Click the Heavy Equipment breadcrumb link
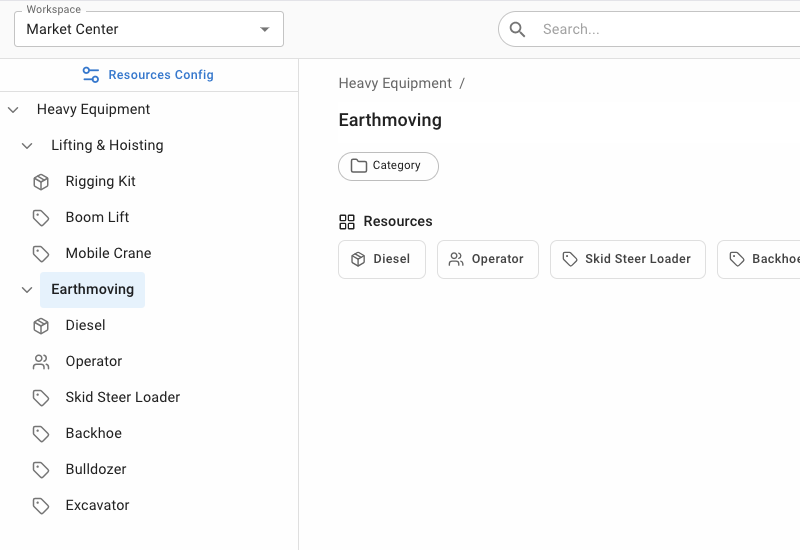The image size is (800, 550). point(395,83)
